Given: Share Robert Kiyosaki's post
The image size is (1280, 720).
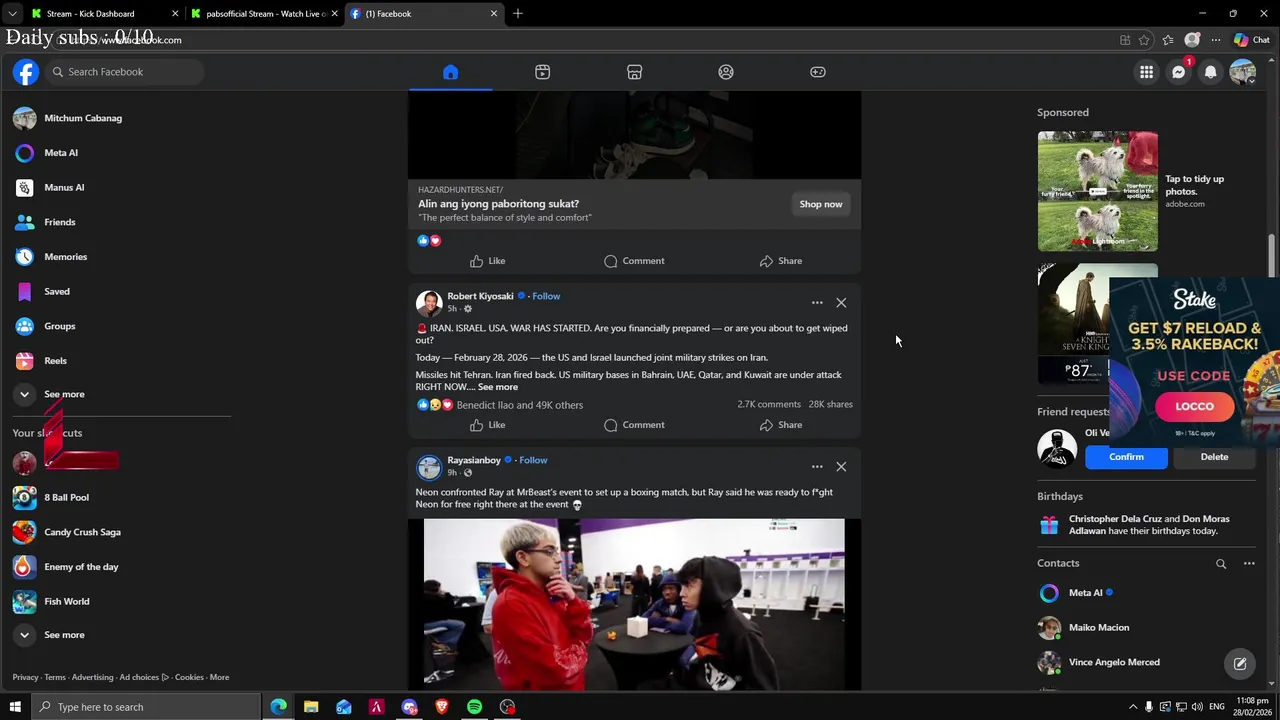Looking at the screenshot, I should coord(780,425).
